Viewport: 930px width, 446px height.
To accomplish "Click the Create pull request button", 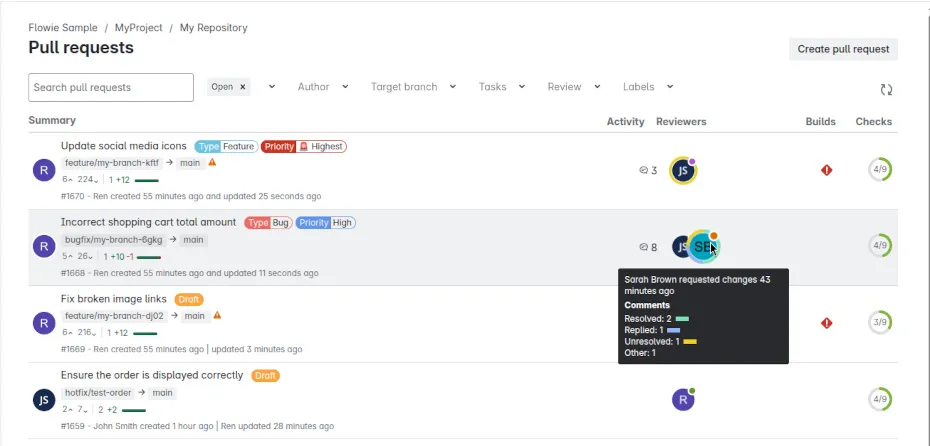I will tap(843, 49).
